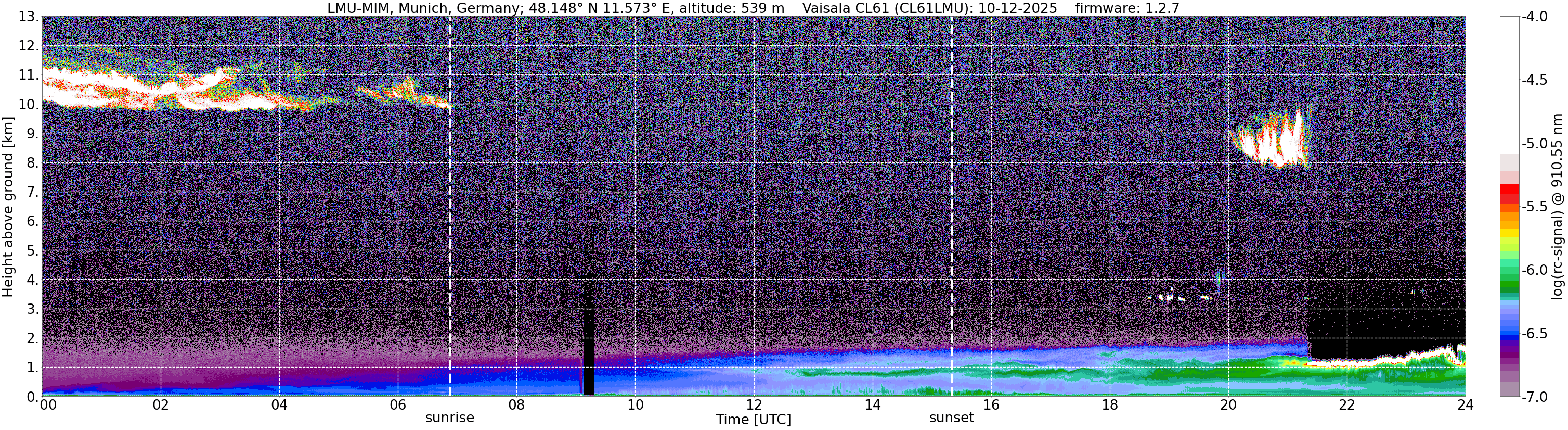Click the '-6.0' colorbar tick label
Screen dimensions: 1568x430
point(1535,270)
